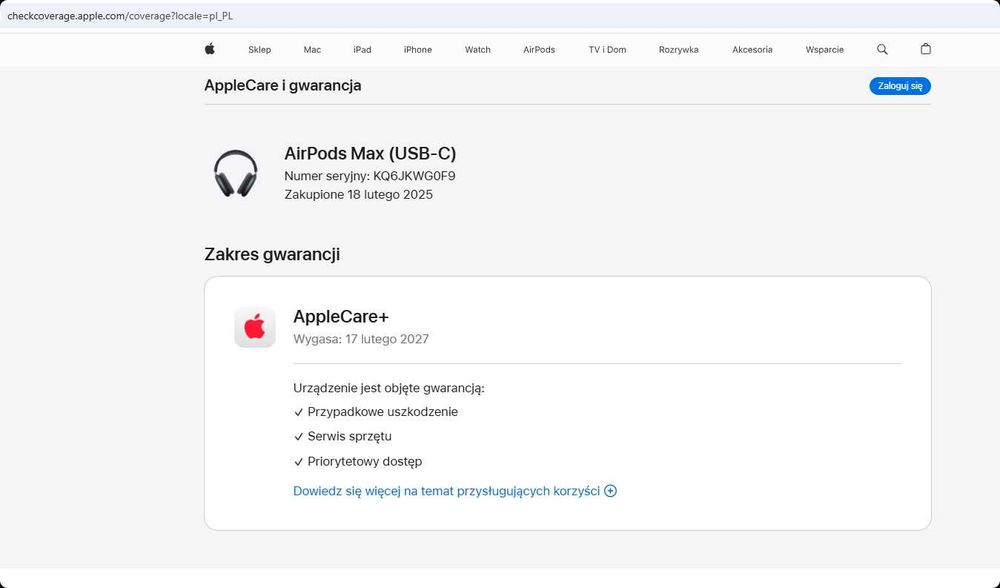Image resolution: width=1000 pixels, height=588 pixels.
Task: Open the iPhone menu
Action: (x=418, y=50)
